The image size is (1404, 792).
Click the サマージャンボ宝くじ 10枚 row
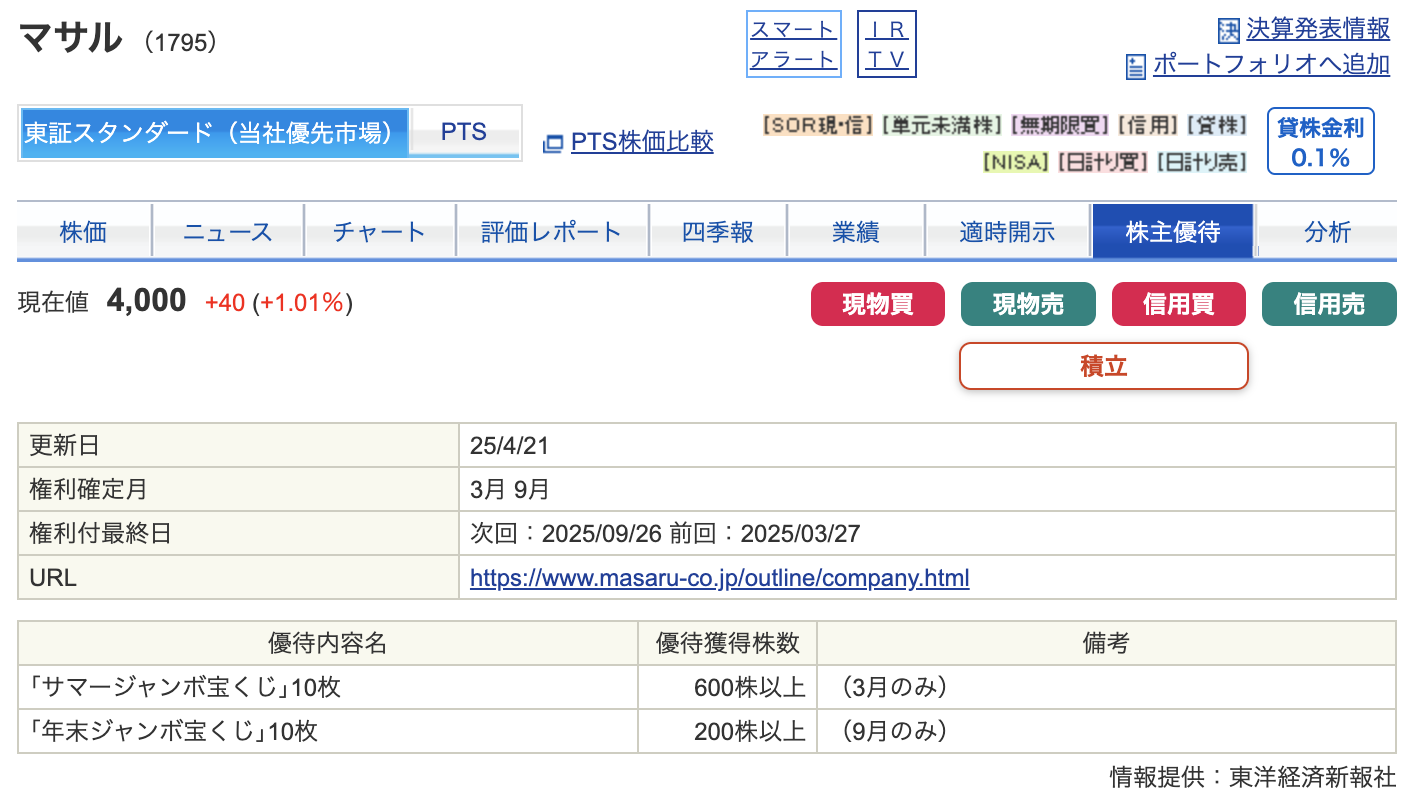pyautogui.click(x=706, y=688)
